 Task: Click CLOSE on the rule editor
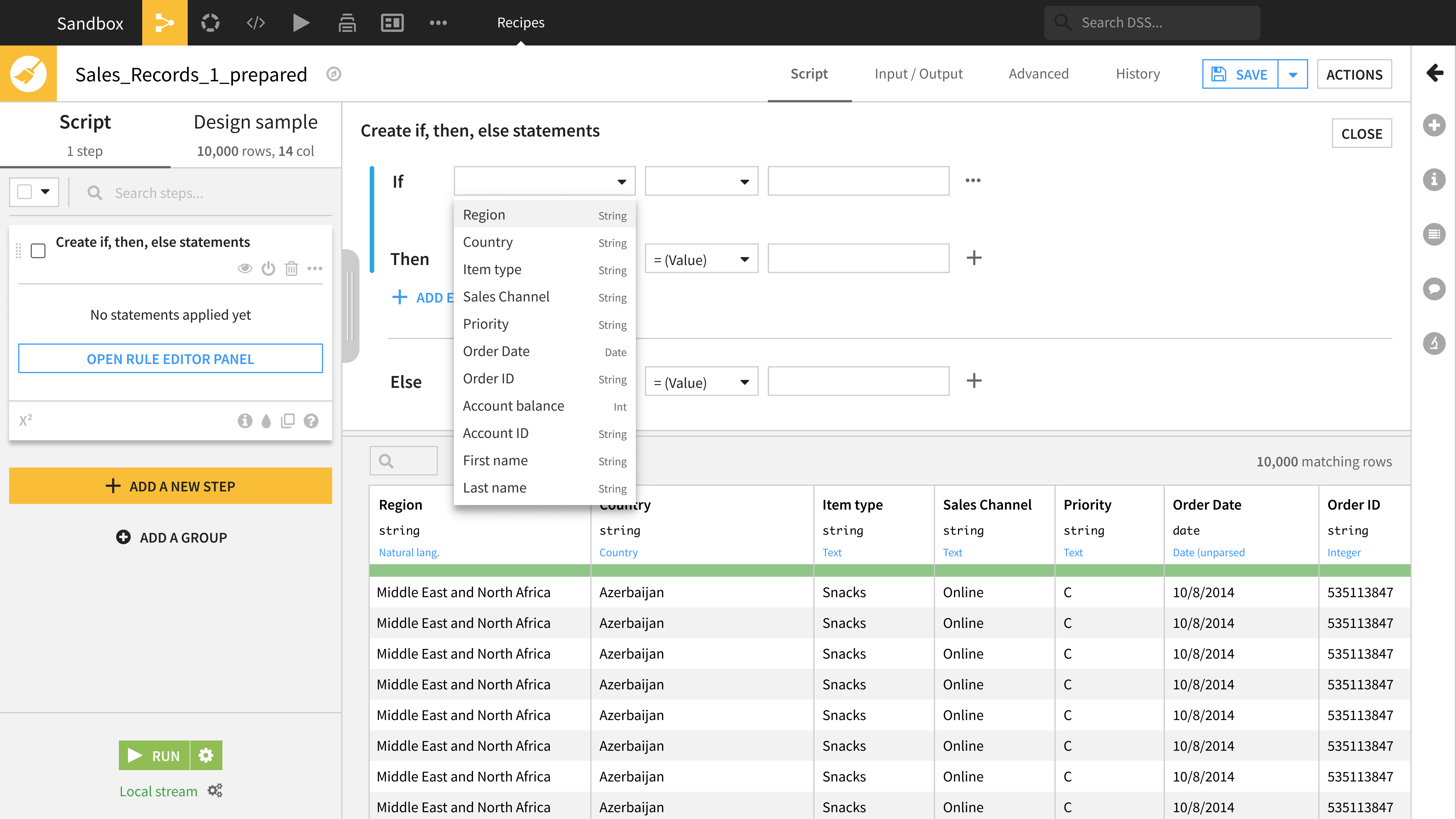1362,133
